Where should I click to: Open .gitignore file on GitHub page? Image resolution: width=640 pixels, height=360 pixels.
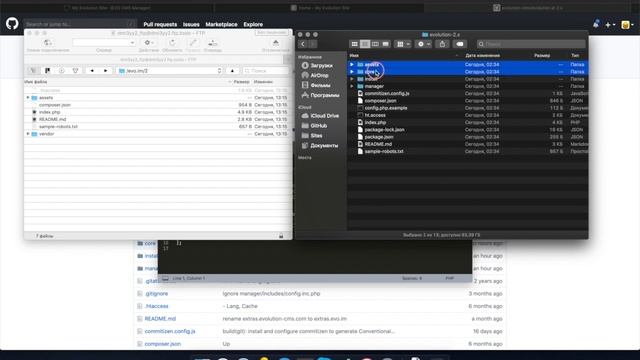click(x=156, y=293)
